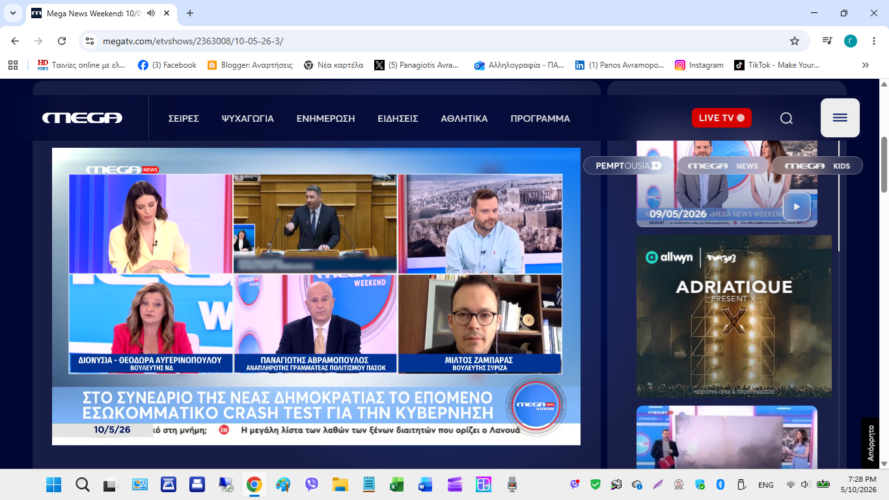Screen dimensions: 889x500
Task: Open Paint from the taskbar
Action: (282, 485)
